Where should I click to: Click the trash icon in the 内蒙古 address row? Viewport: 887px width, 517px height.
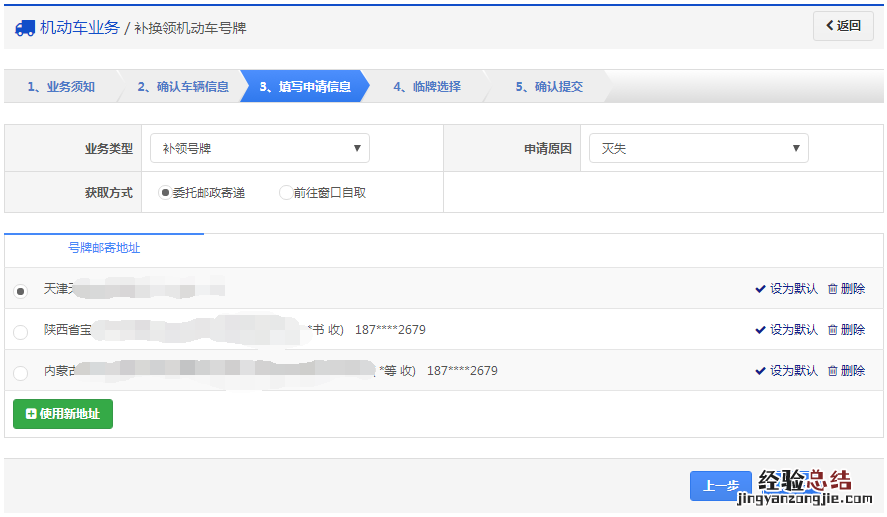pos(833,371)
